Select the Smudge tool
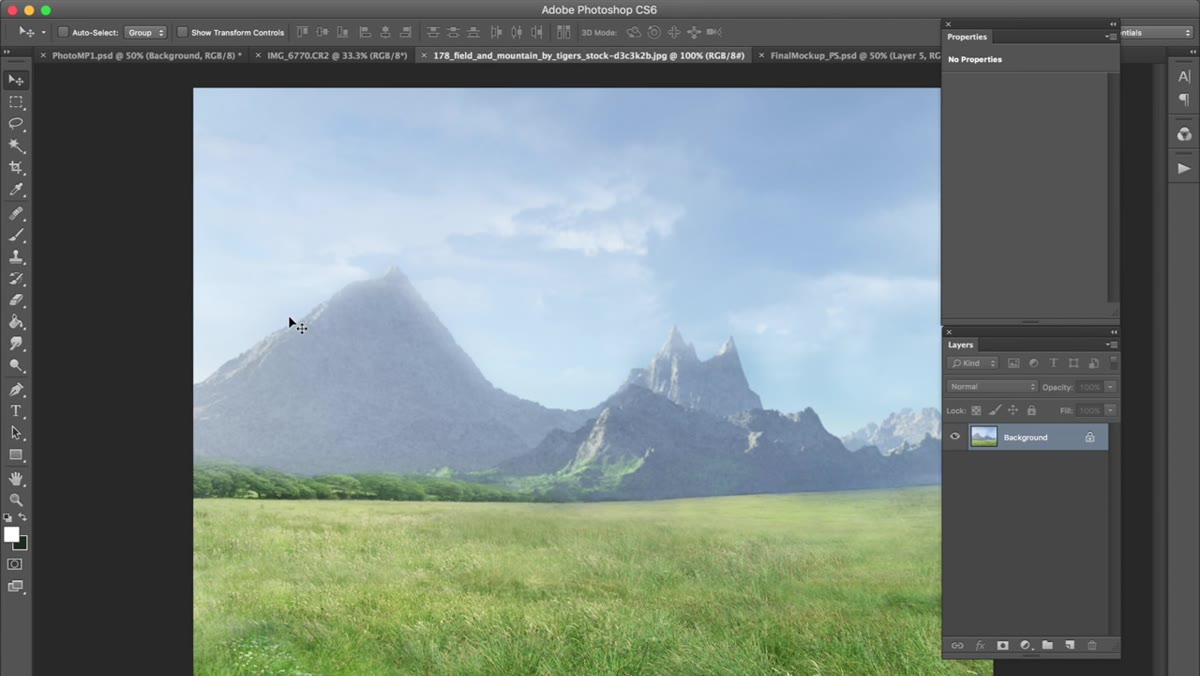This screenshot has height=676, width=1200. (x=16, y=344)
